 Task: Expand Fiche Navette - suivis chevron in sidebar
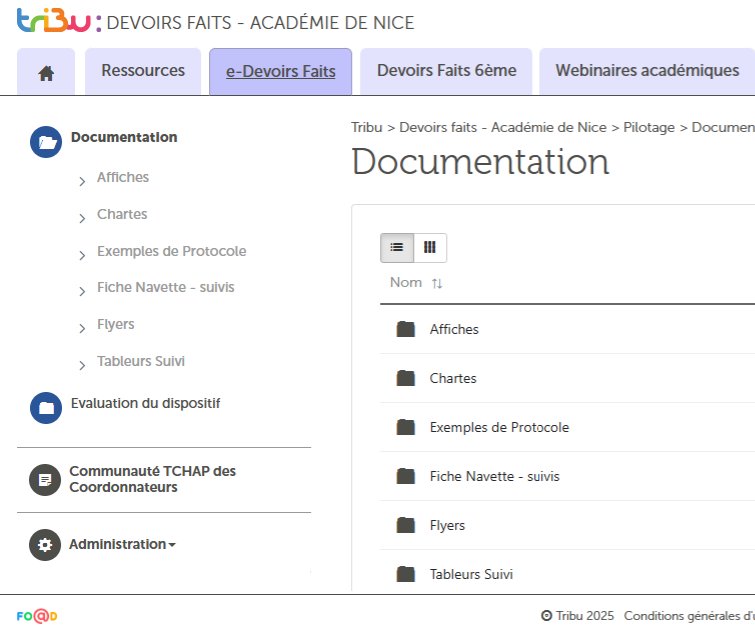coord(82,291)
